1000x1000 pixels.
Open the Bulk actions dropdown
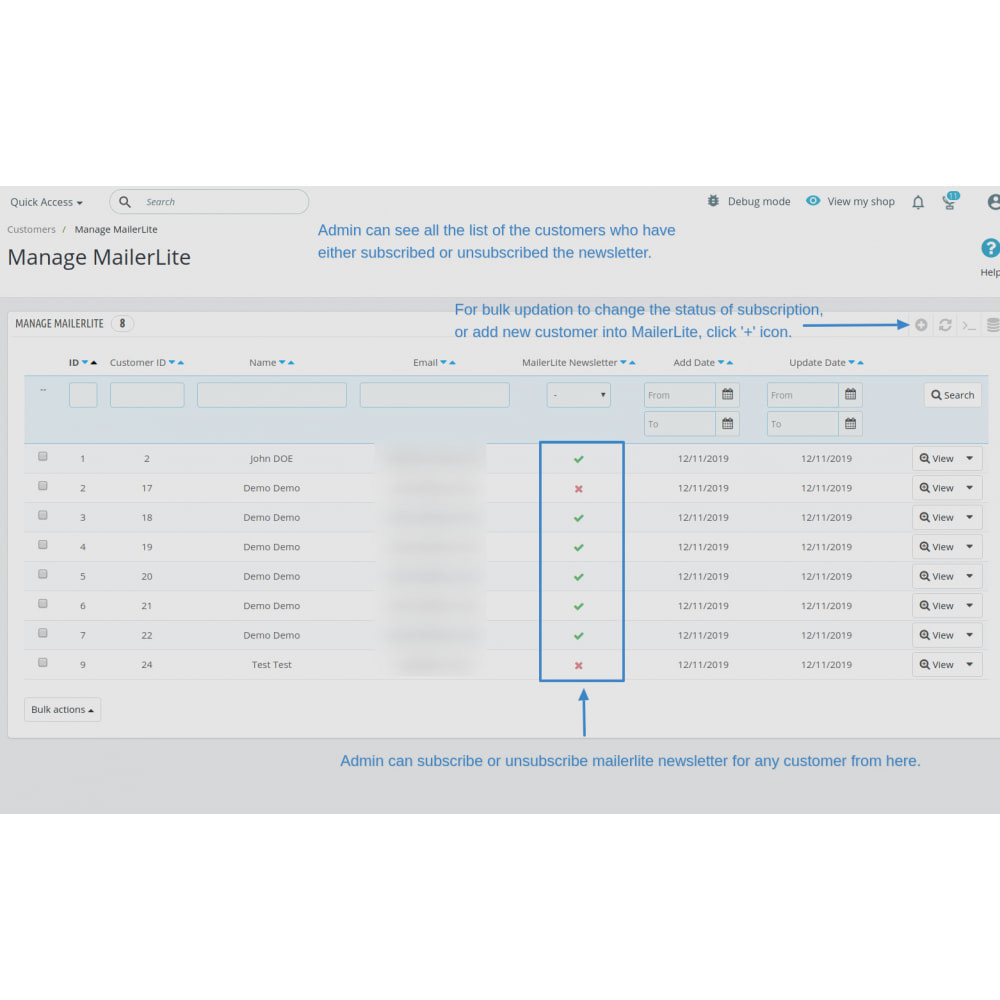coord(62,709)
